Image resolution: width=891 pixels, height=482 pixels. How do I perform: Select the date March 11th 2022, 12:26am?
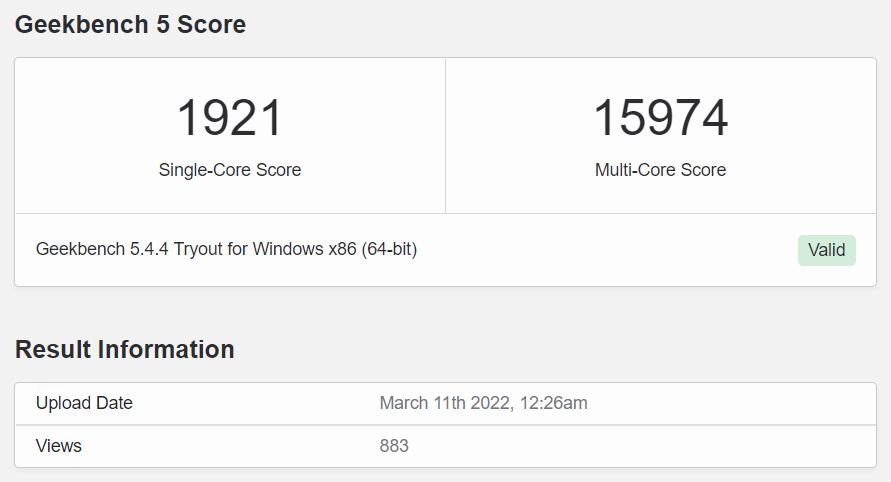pos(484,403)
